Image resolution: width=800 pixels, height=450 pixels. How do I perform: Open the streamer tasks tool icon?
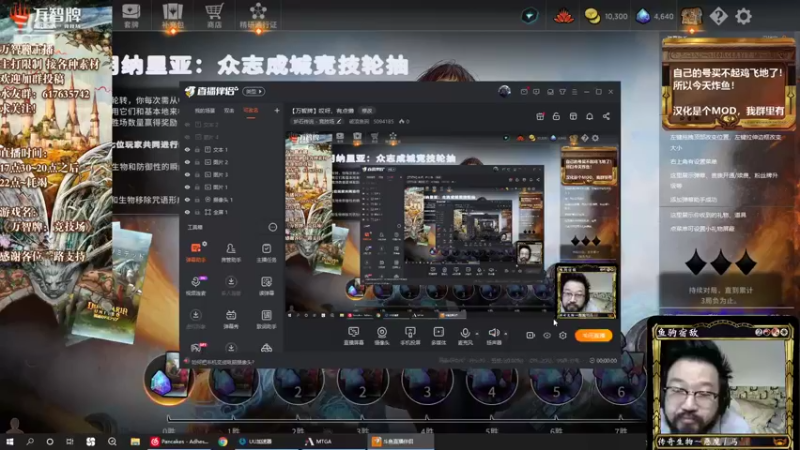coord(266,252)
